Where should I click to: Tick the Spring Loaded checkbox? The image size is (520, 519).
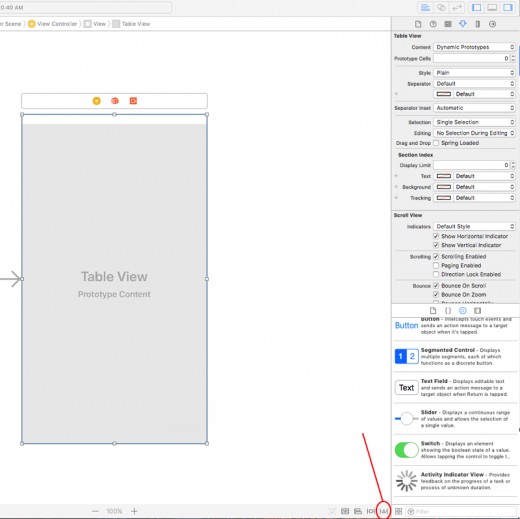click(436, 143)
